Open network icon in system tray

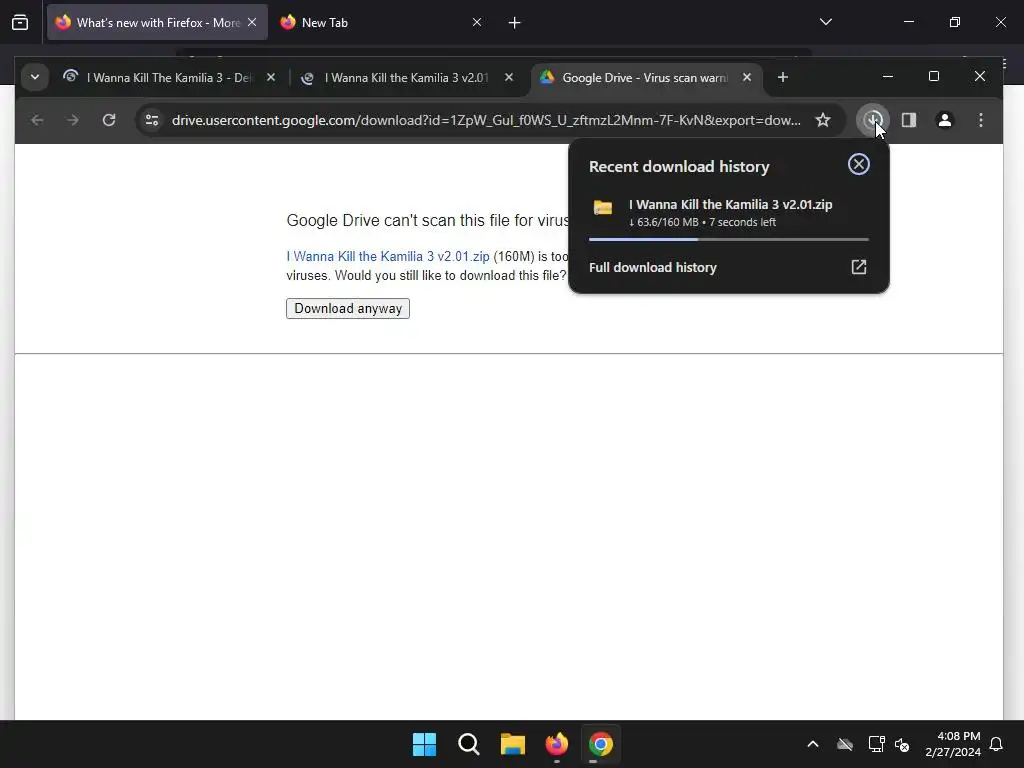pos(876,744)
